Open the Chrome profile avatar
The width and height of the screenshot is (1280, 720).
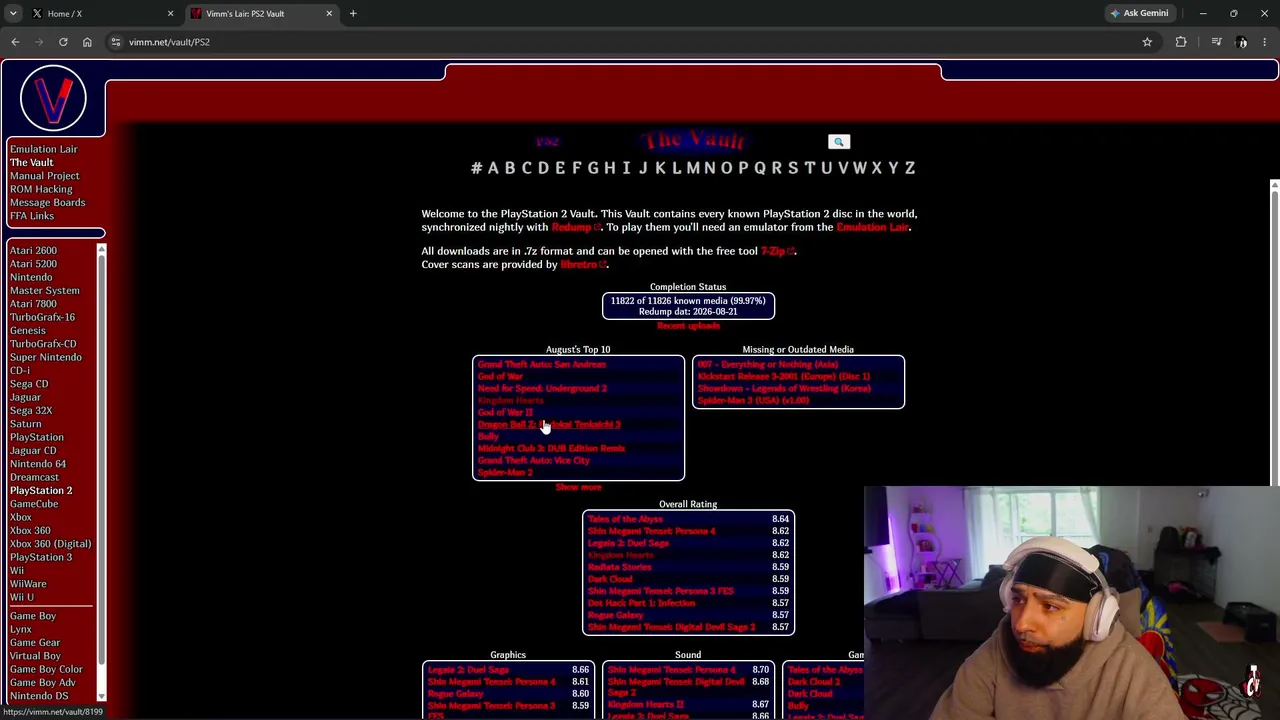point(1242,42)
